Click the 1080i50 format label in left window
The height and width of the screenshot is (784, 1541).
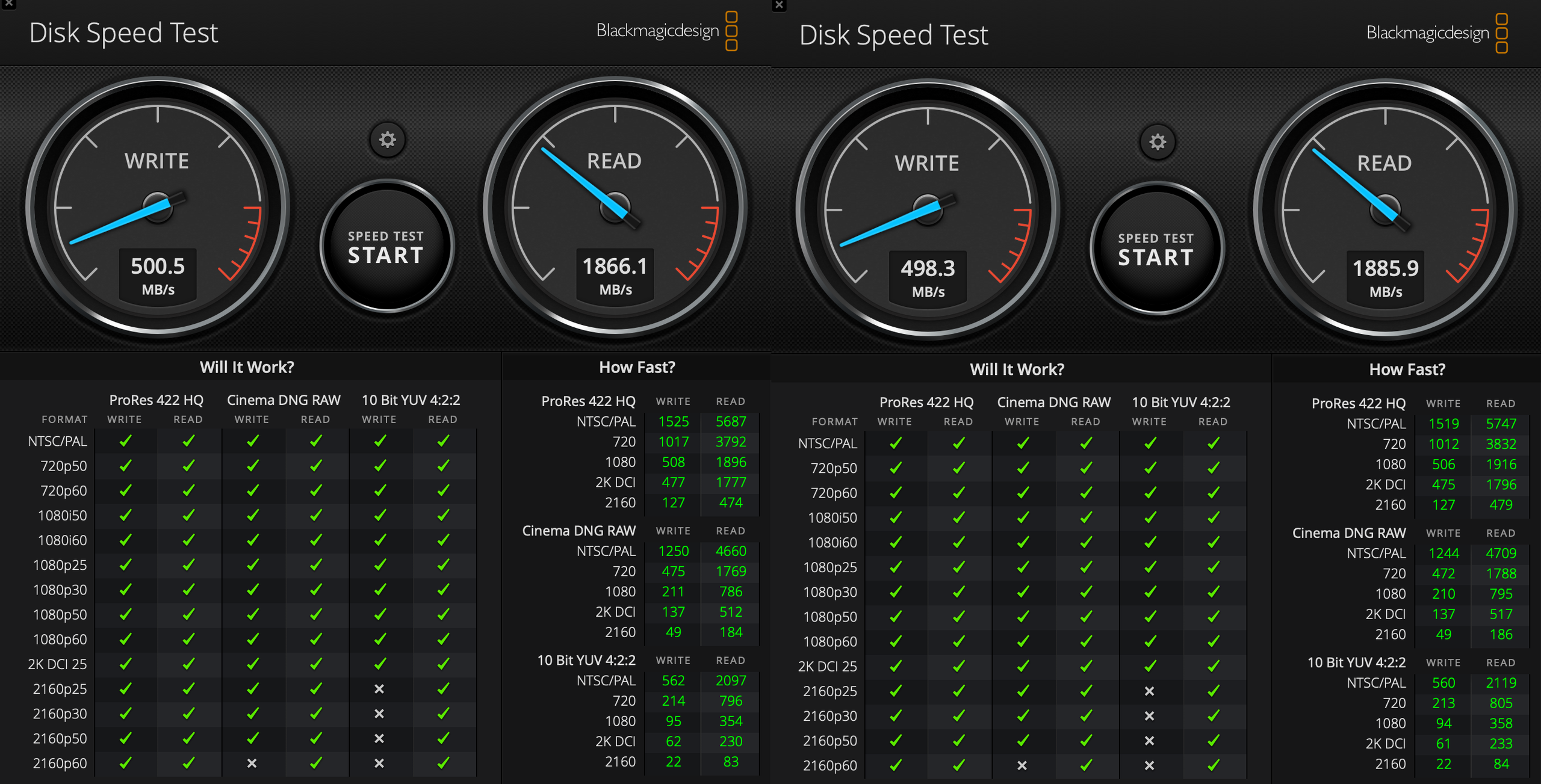pyautogui.click(x=62, y=516)
